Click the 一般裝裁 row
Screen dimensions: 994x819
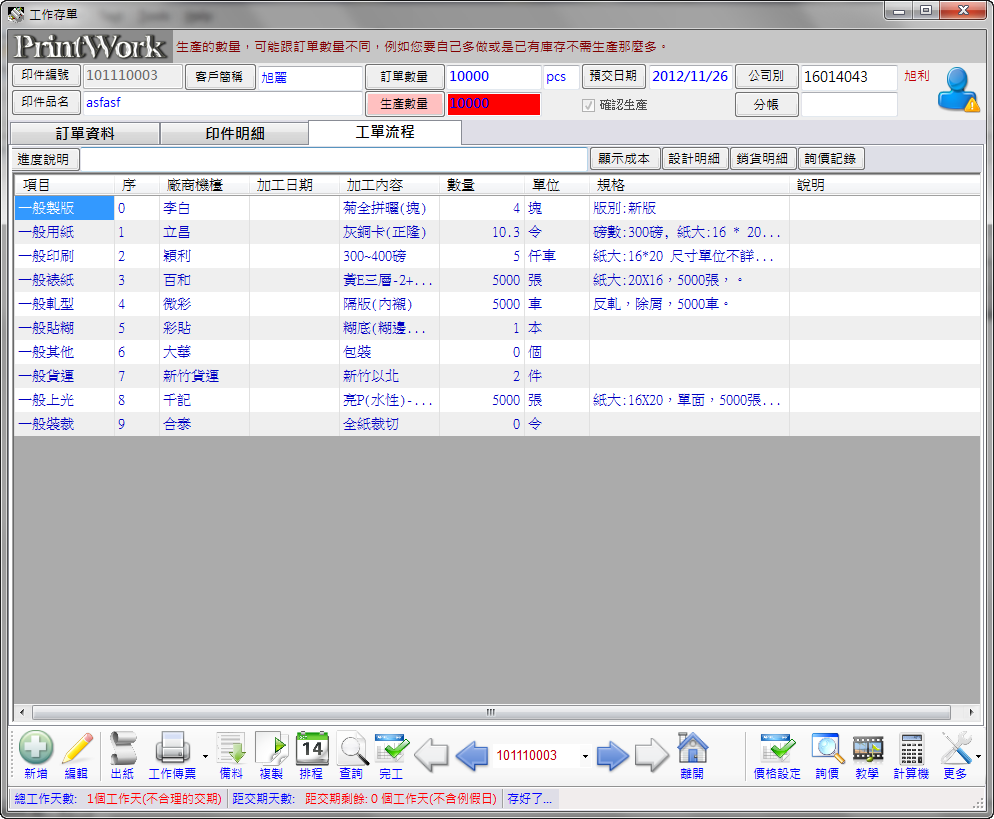tap(497, 424)
